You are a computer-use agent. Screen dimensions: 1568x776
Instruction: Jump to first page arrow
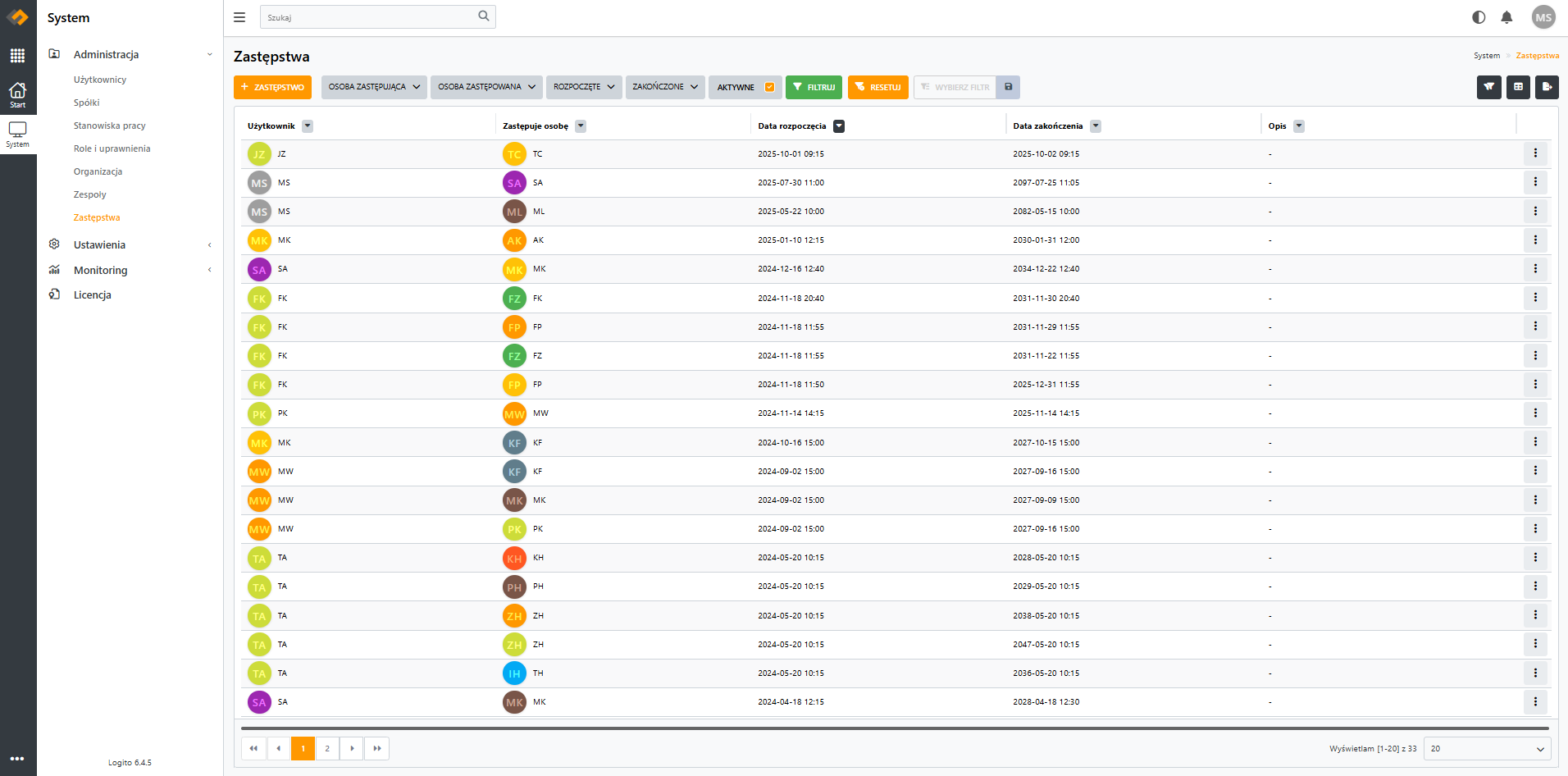coord(253,748)
